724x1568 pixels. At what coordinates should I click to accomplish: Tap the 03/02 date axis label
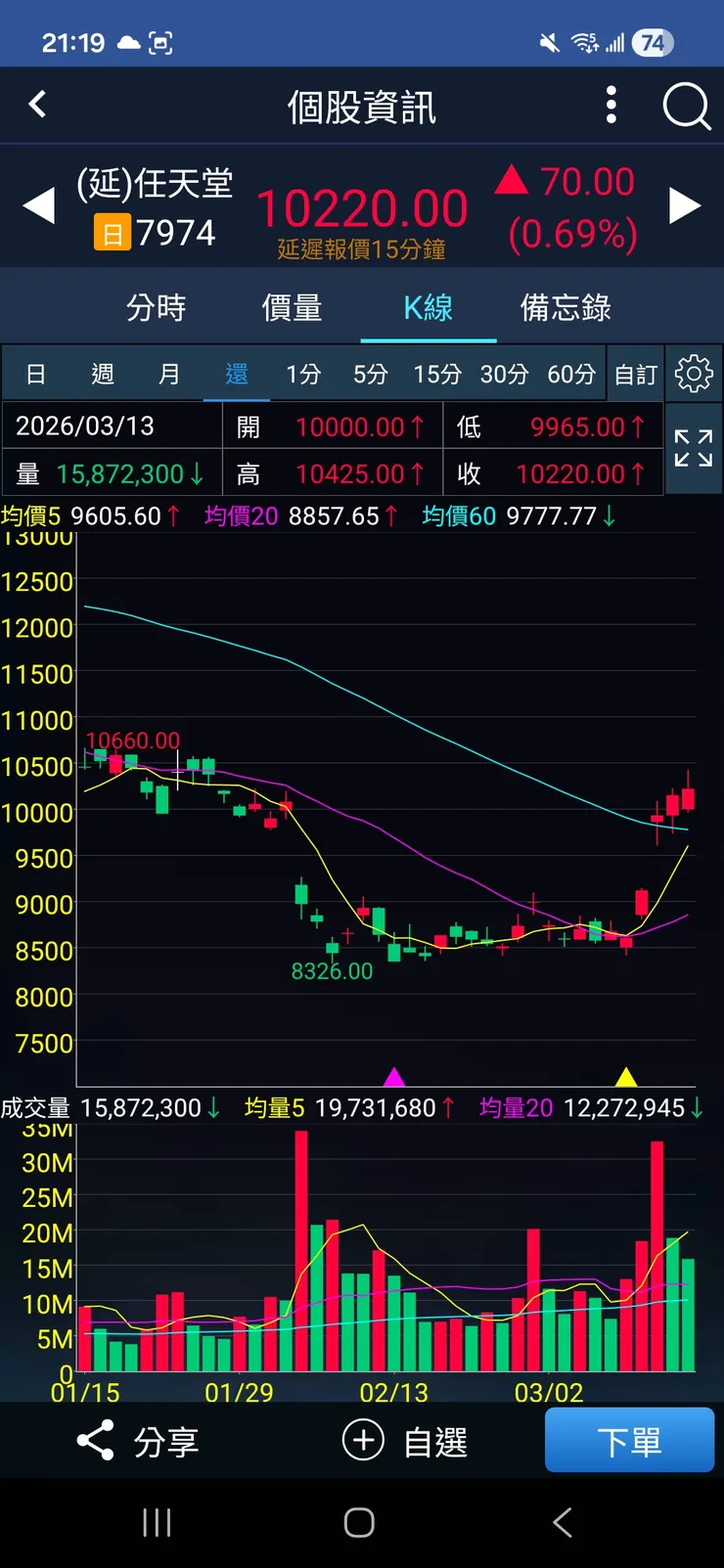pos(549,1392)
